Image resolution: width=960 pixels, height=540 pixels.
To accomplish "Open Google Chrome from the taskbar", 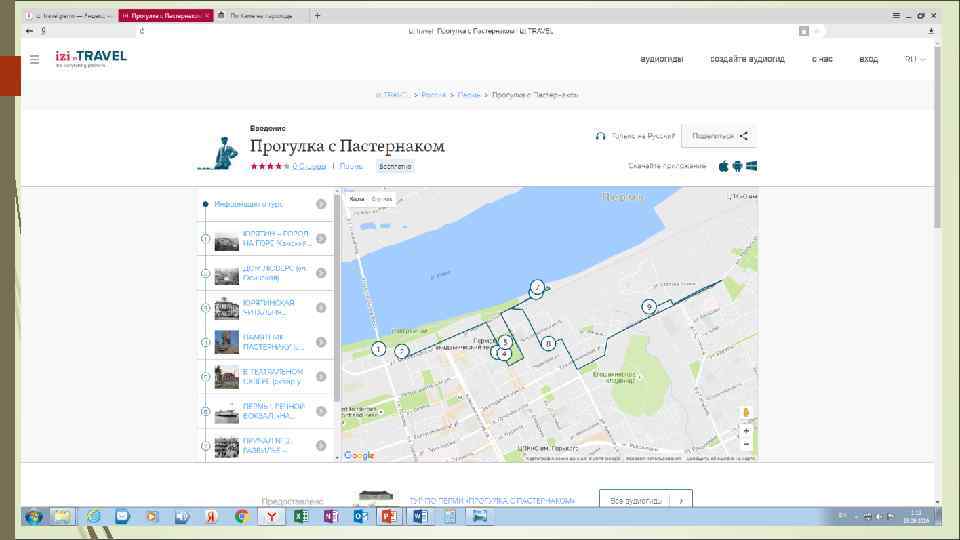I will pyautogui.click(x=241, y=517).
